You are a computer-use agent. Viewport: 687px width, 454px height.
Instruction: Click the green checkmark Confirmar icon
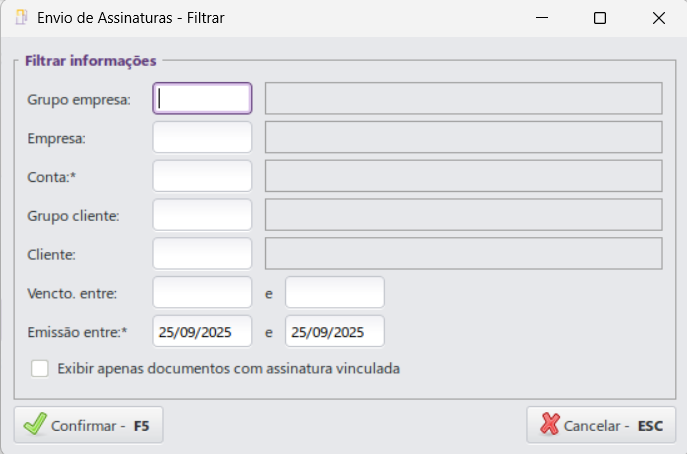coord(35,425)
